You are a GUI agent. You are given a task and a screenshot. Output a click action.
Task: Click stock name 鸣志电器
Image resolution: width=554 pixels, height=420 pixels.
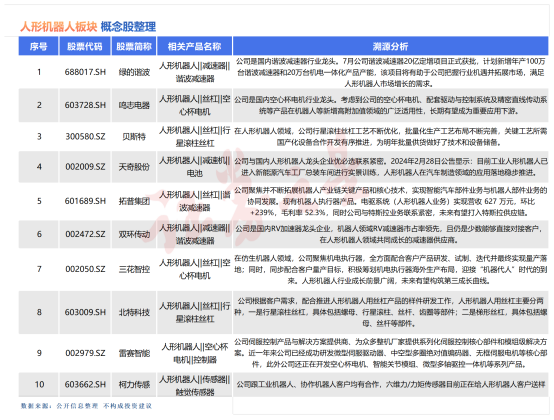[x=134, y=105]
